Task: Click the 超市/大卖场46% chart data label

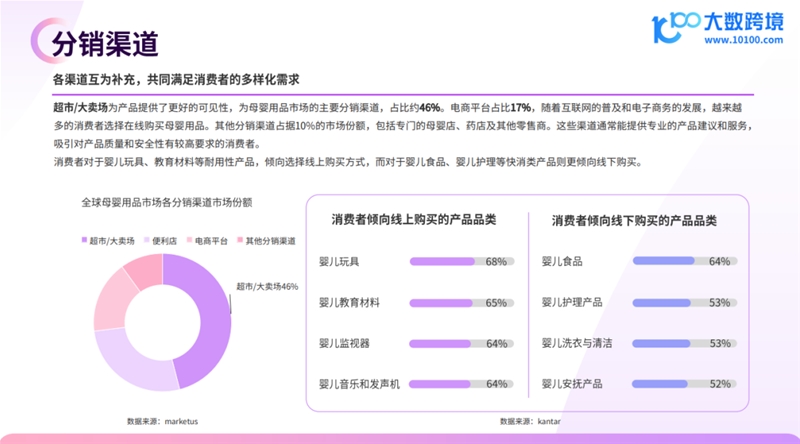Action: click(267, 286)
